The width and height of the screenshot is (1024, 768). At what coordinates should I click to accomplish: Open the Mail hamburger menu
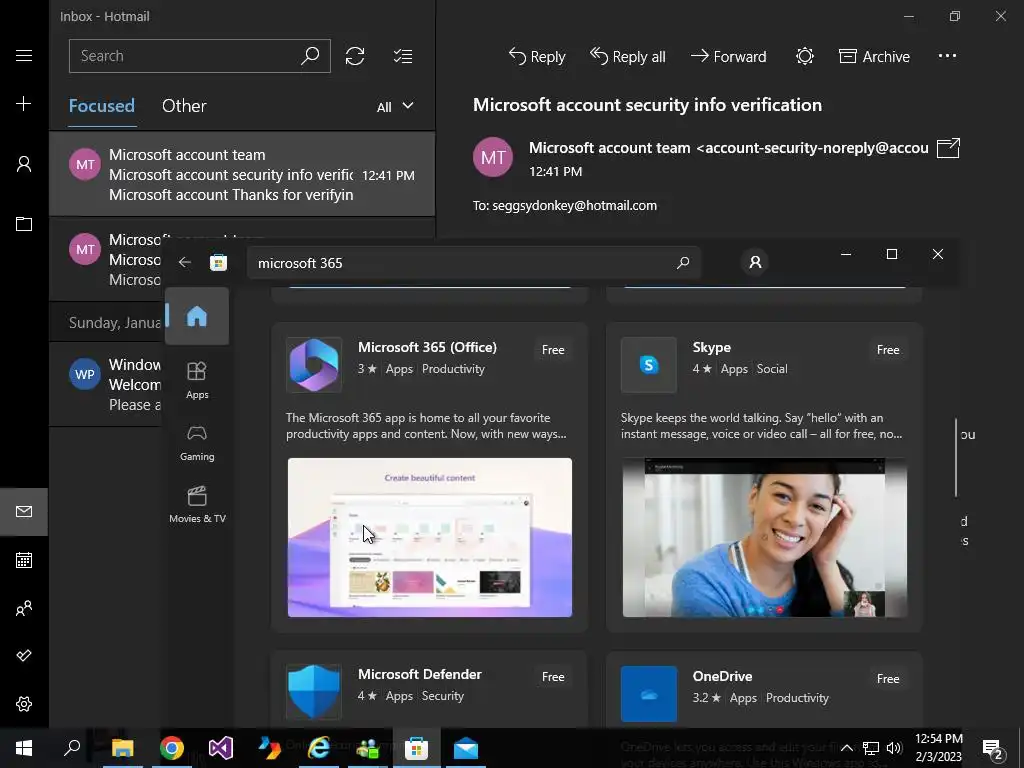click(x=24, y=56)
